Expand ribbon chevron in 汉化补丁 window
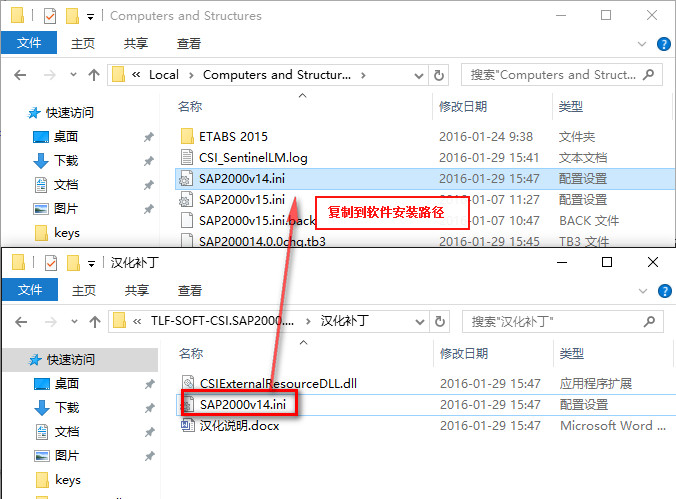This screenshot has height=499, width=676. [643, 291]
